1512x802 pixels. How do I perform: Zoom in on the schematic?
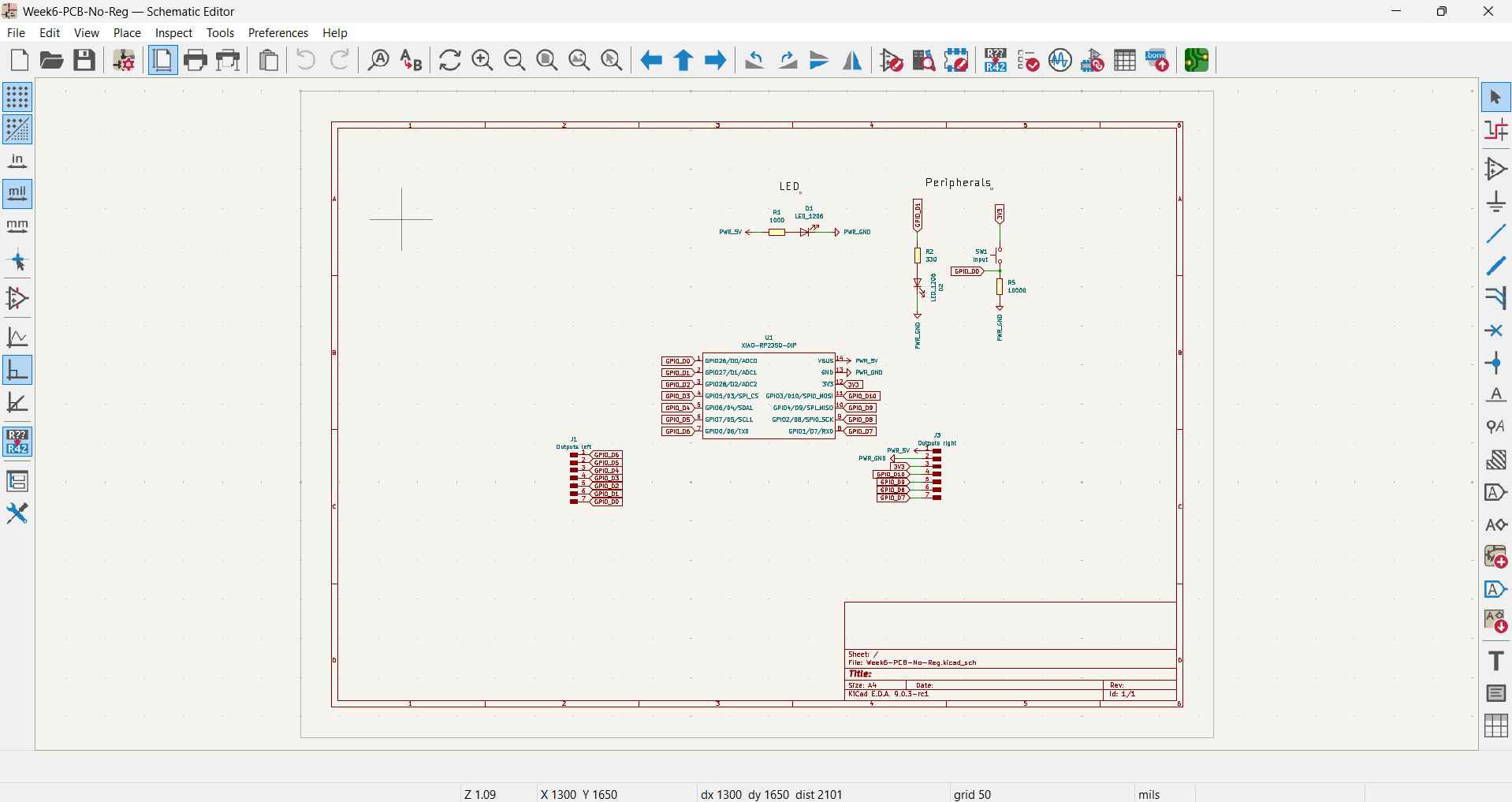point(482,60)
